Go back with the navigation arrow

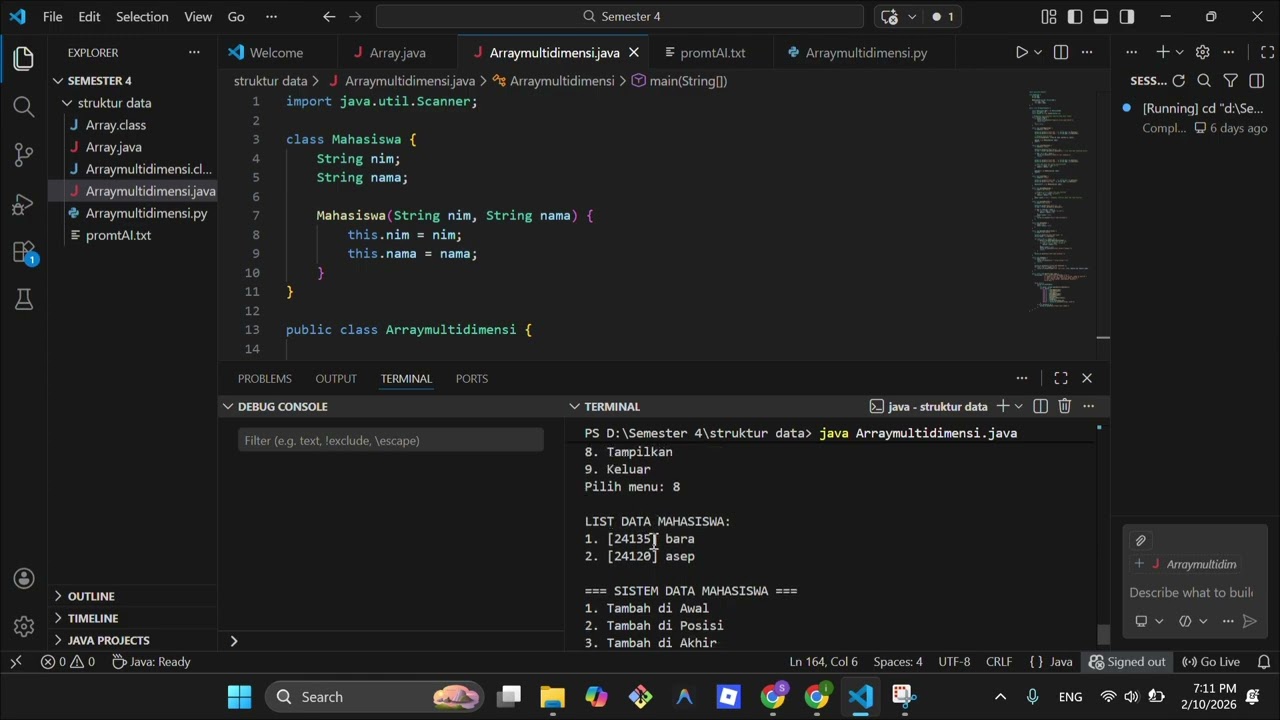[x=329, y=16]
